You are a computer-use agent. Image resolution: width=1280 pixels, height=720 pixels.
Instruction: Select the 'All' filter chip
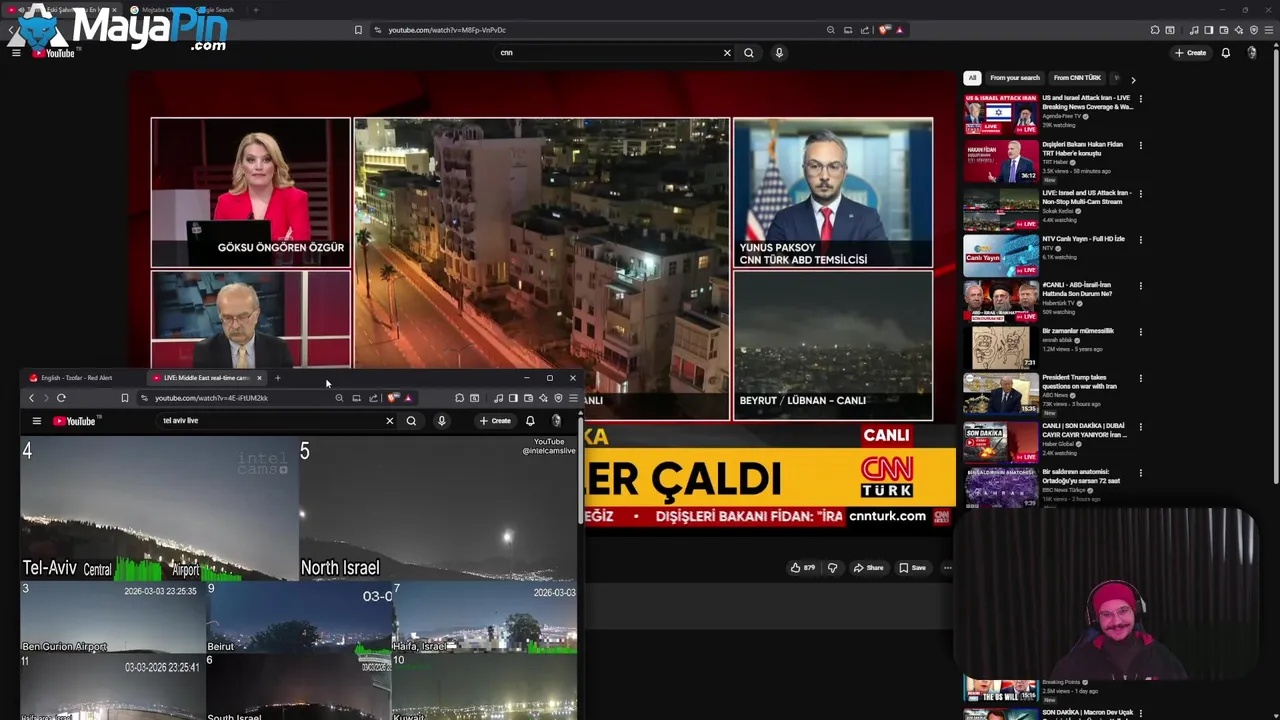pos(971,78)
